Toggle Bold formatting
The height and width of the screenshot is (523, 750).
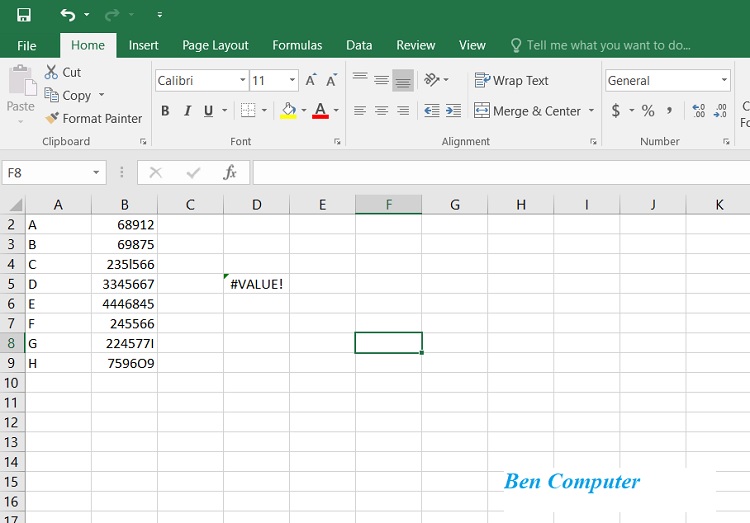[165, 110]
